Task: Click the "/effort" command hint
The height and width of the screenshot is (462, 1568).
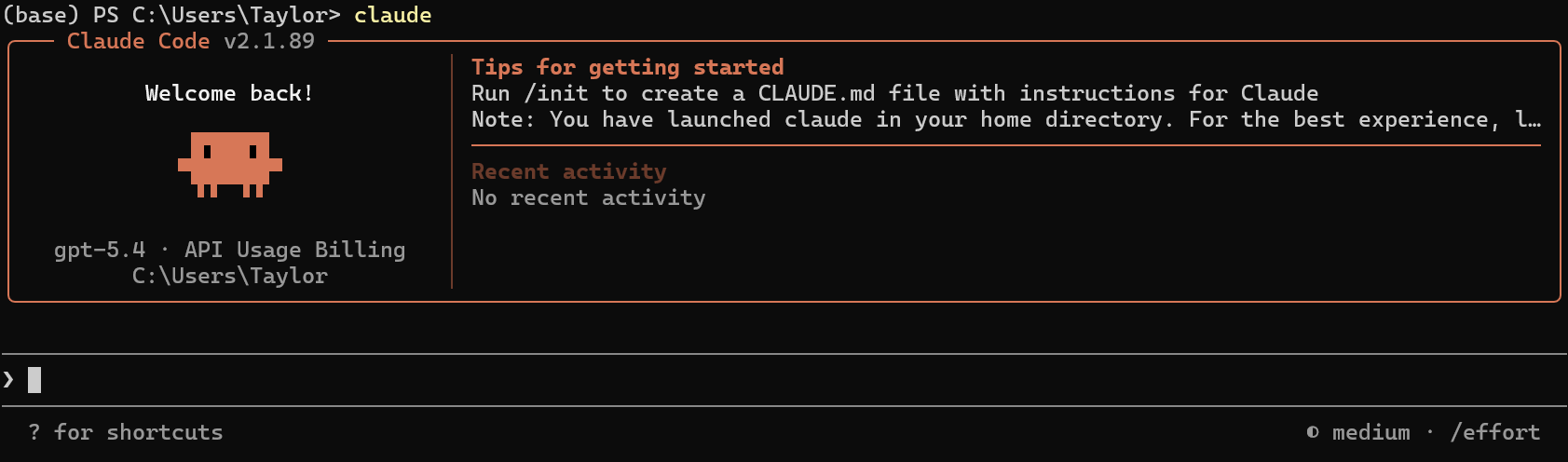Action: point(1494,432)
